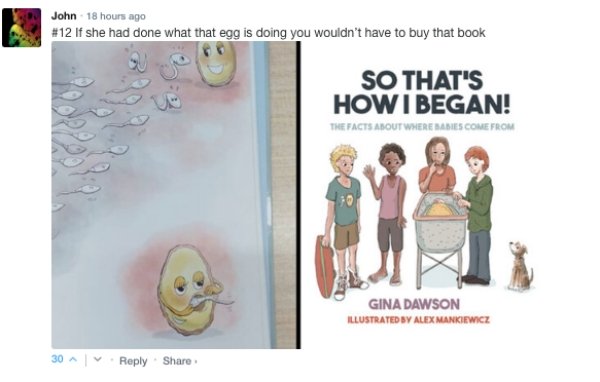This screenshot has height=382, width=600.
Task: Expand the Share options arrow
Action: (196, 361)
